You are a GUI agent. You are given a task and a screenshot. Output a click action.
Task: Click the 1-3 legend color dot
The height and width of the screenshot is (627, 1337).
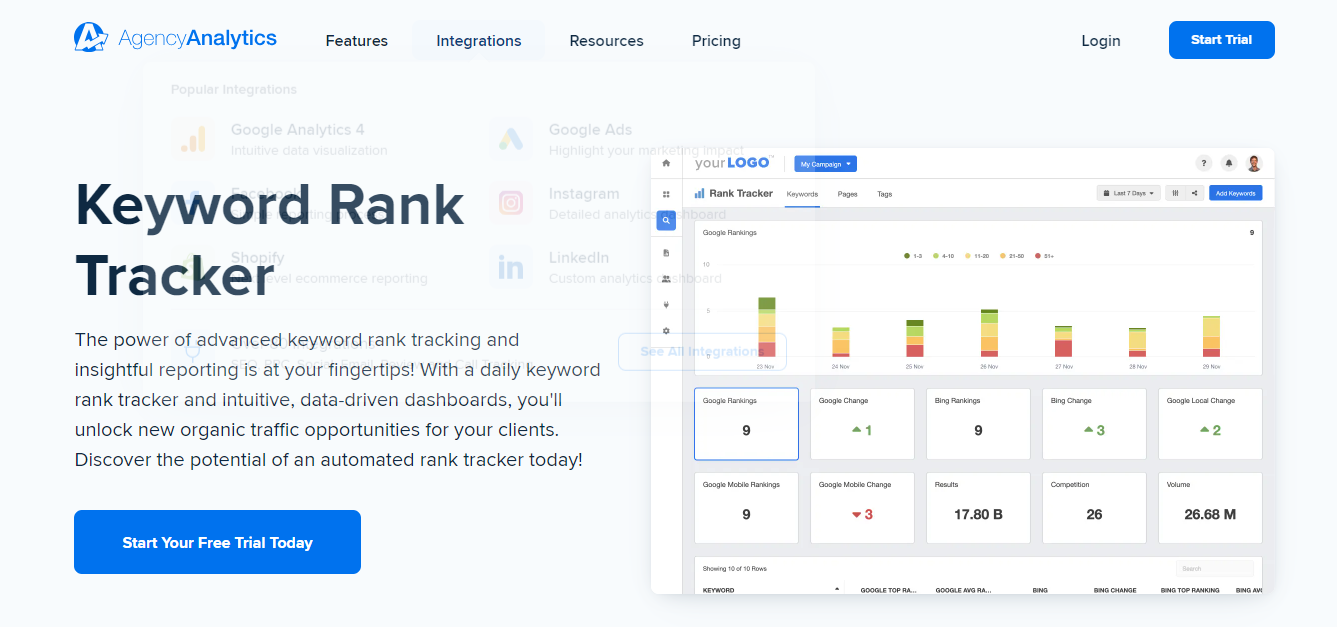tap(906, 256)
